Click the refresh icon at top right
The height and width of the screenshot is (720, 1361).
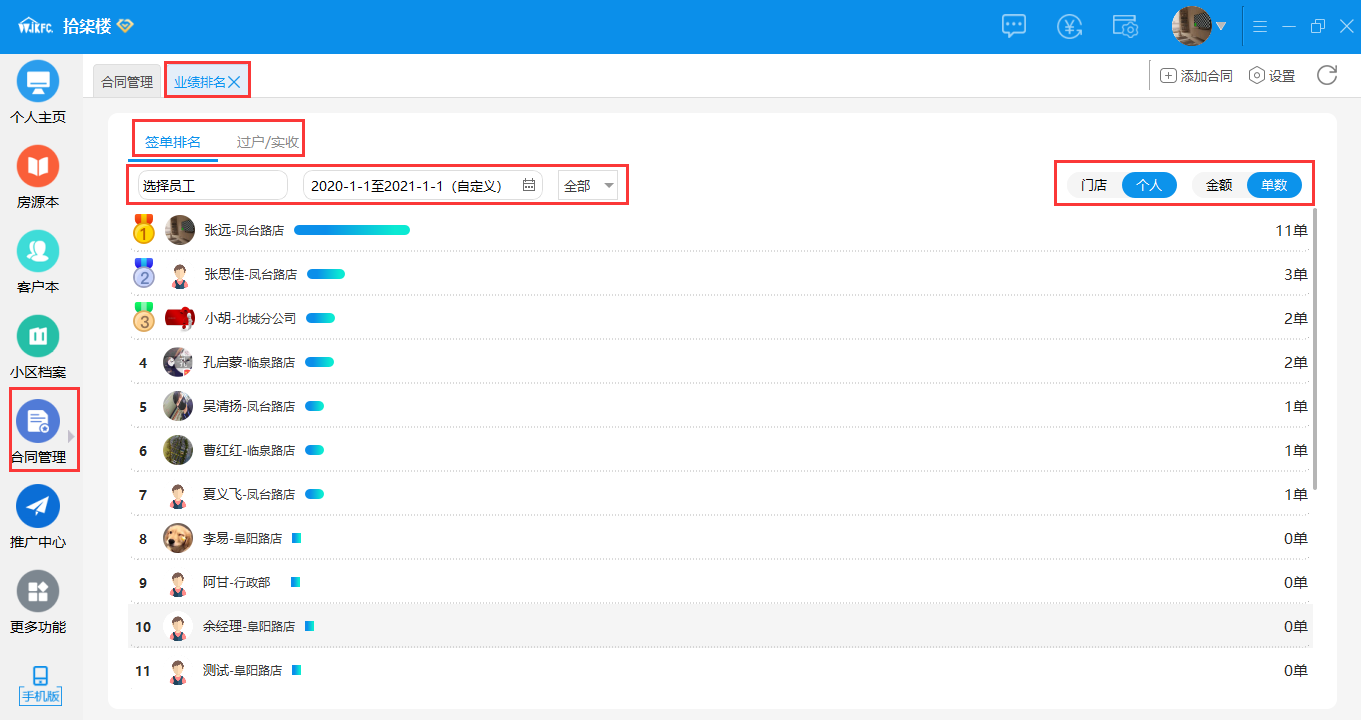[1327, 75]
